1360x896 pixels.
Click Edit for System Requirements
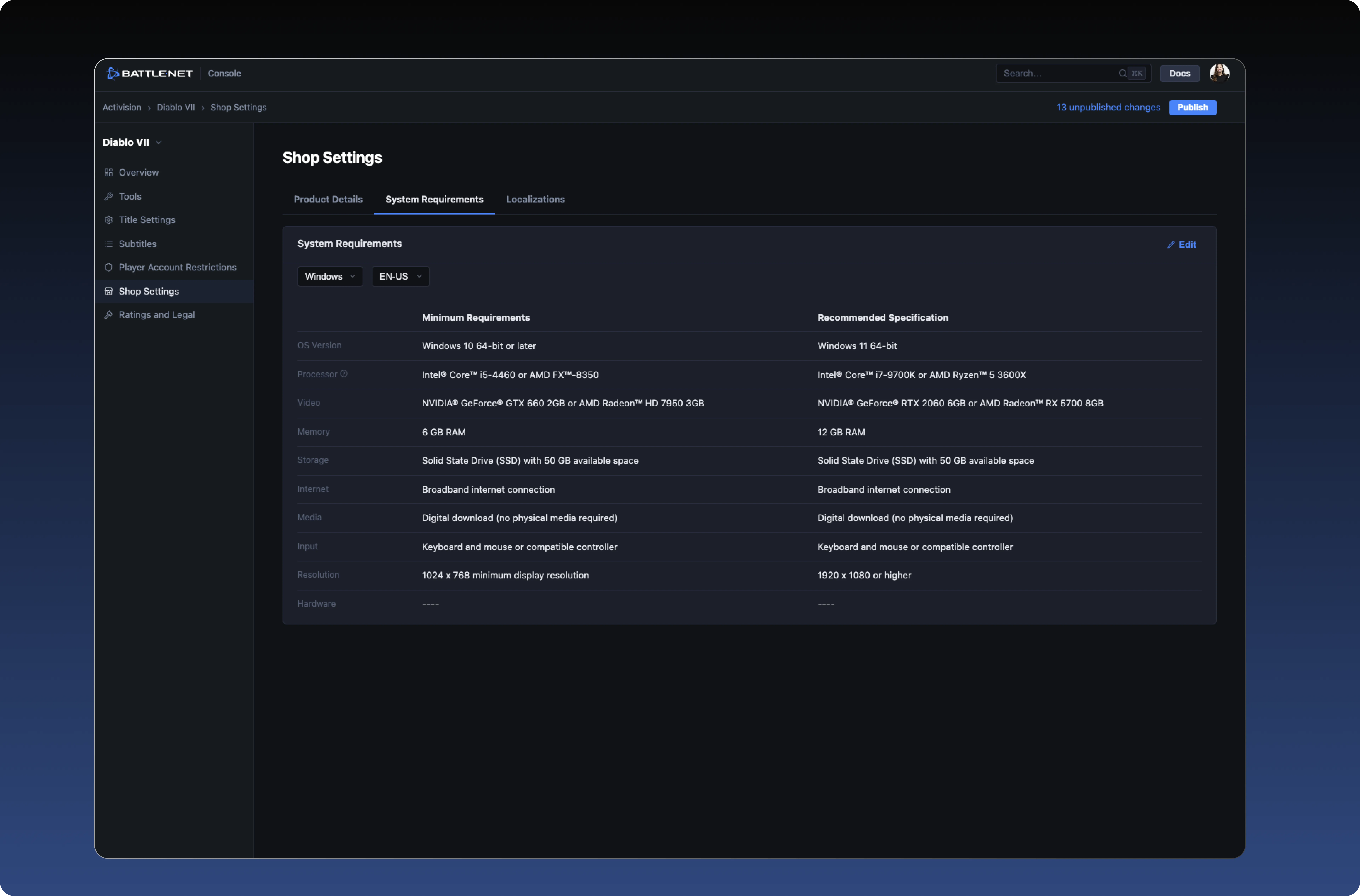[x=1182, y=245]
